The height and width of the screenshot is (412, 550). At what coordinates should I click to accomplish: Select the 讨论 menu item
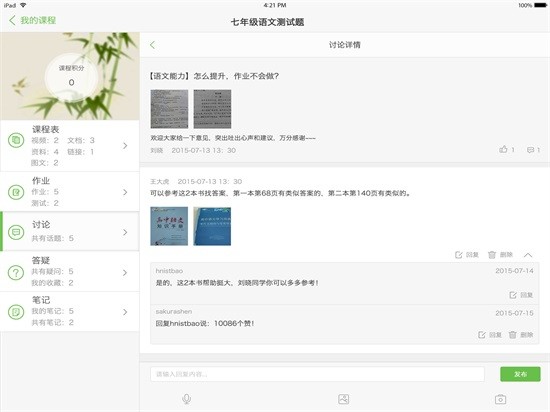[x=70, y=231]
